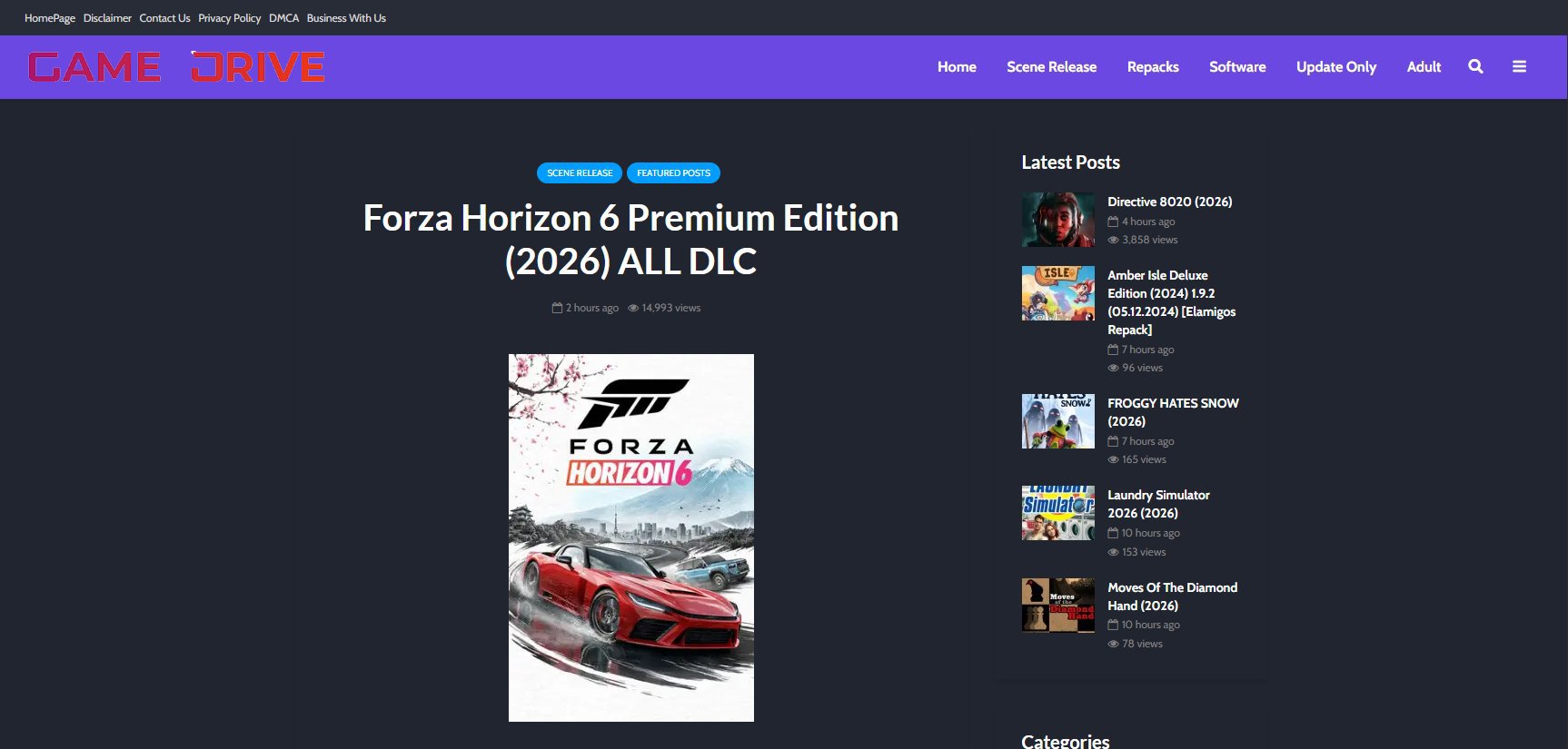The width and height of the screenshot is (1568, 749).
Task: Open the DMCA link
Action: tap(283, 18)
